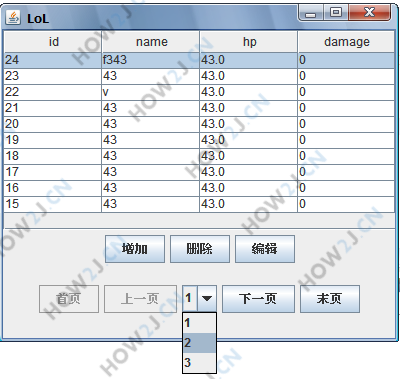Choose page 1 in the dropdown list
The image size is (400, 379).
coord(199,323)
